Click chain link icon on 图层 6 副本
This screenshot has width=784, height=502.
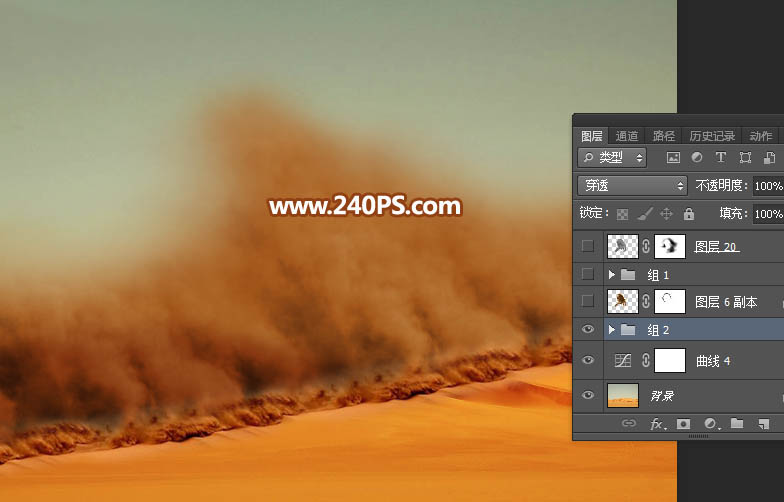click(646, 301)
